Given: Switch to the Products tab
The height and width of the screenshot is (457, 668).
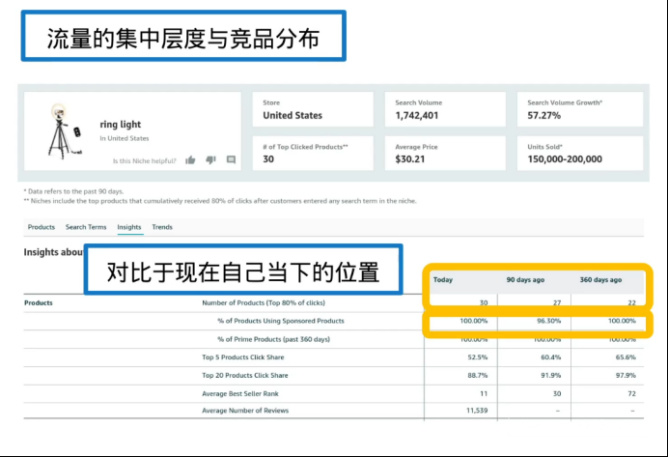Looking at the screenshot, I should pyautogui.click(x=41, y=227).
